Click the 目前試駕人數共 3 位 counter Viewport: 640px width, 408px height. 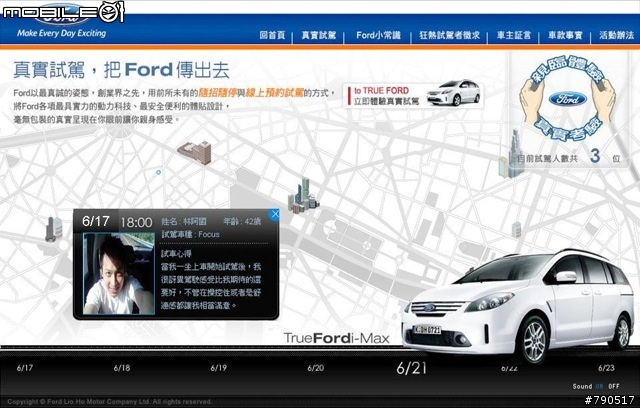[568, 157]
